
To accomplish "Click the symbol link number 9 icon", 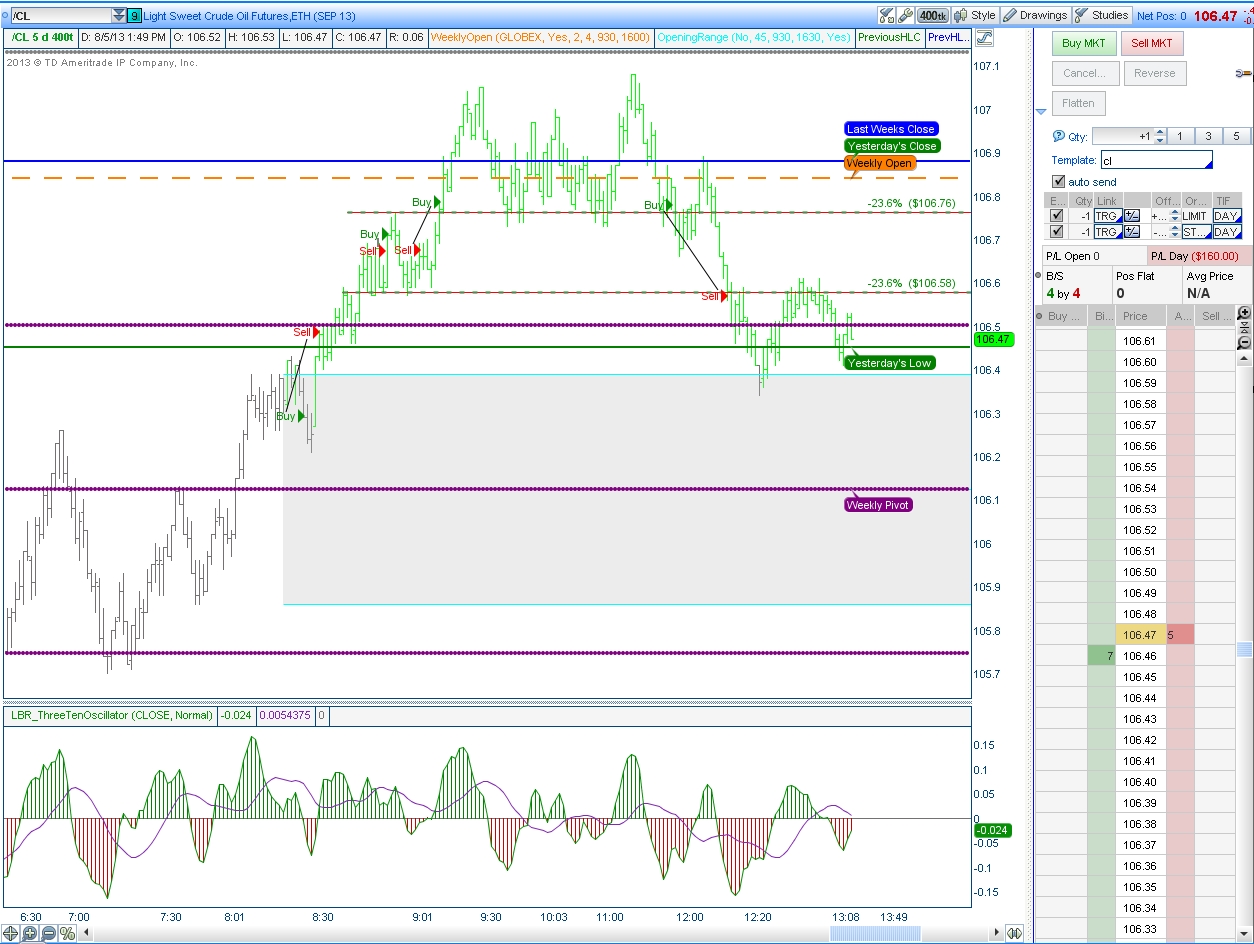I will coord(134,16).
